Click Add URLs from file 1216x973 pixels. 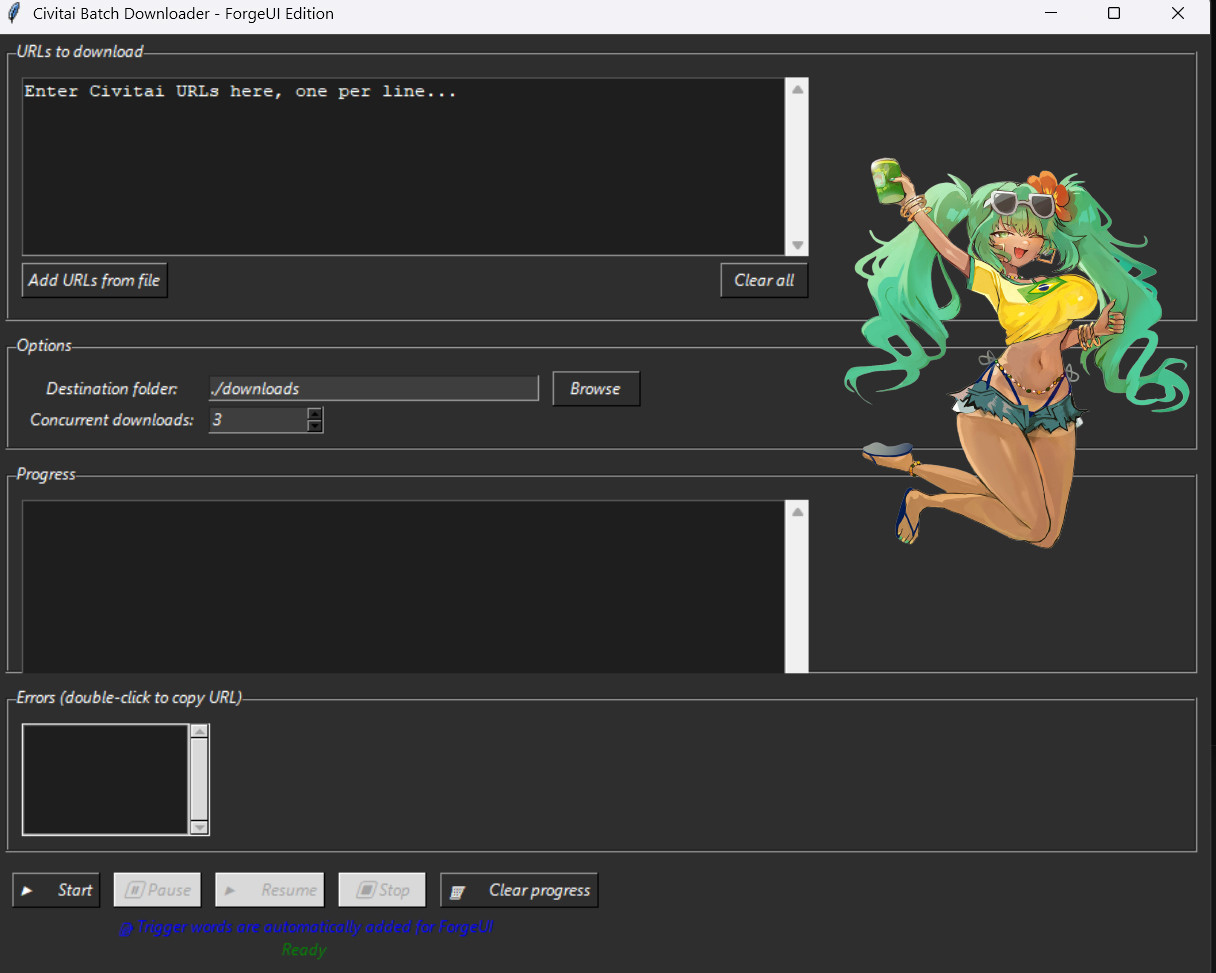point(94,280)
